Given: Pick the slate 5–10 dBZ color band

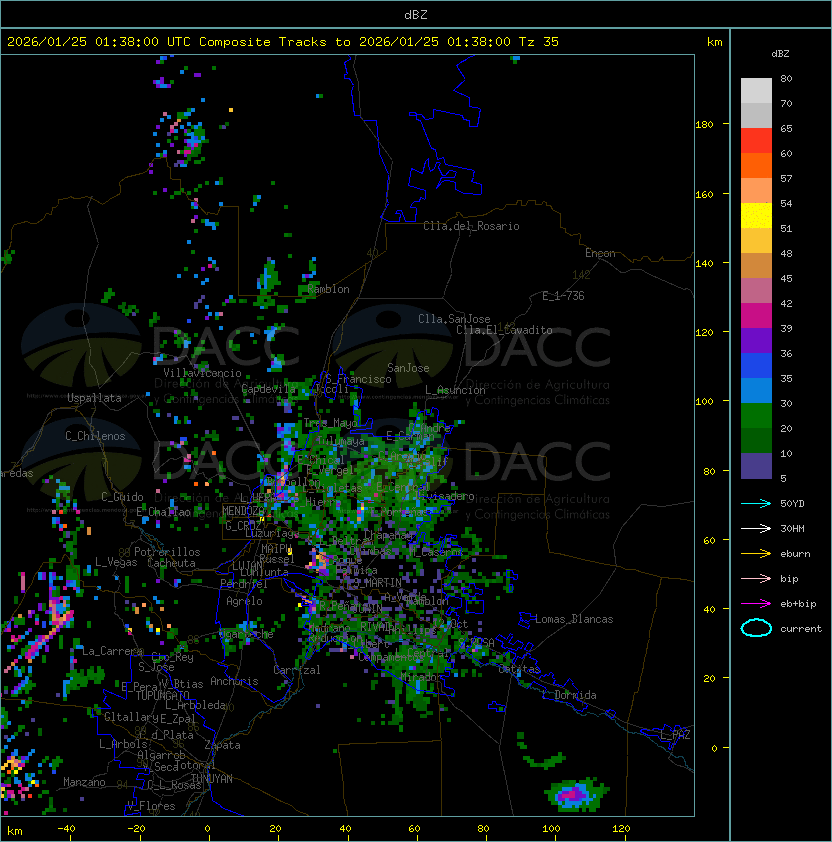Looking at the screenshot, I should click(x=756, y=466).
